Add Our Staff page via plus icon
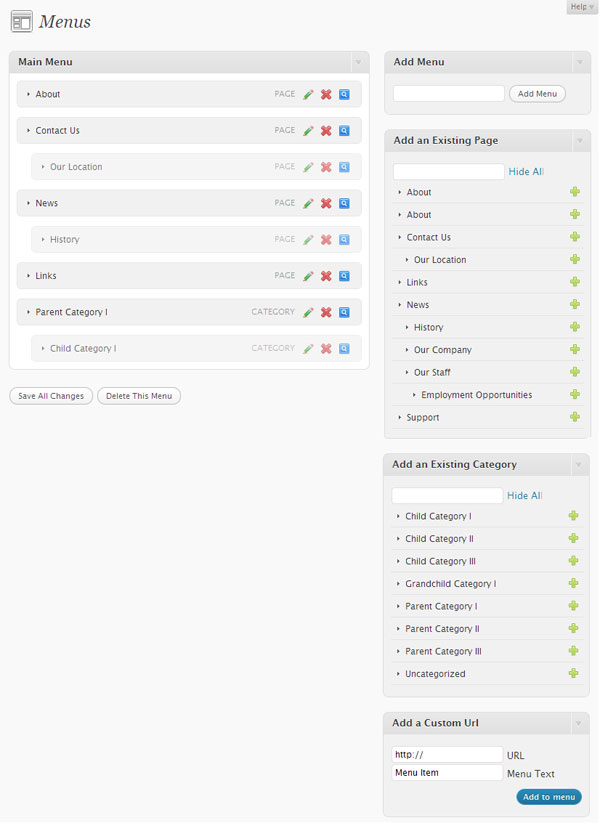The image size is (600, 823). 575,372
